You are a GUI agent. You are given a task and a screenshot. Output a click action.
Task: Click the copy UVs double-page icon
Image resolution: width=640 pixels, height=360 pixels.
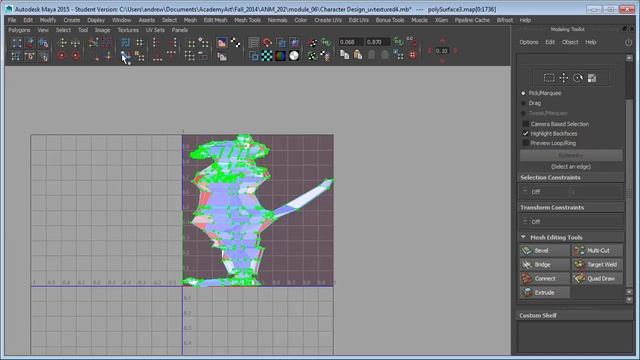pos(344,55)
